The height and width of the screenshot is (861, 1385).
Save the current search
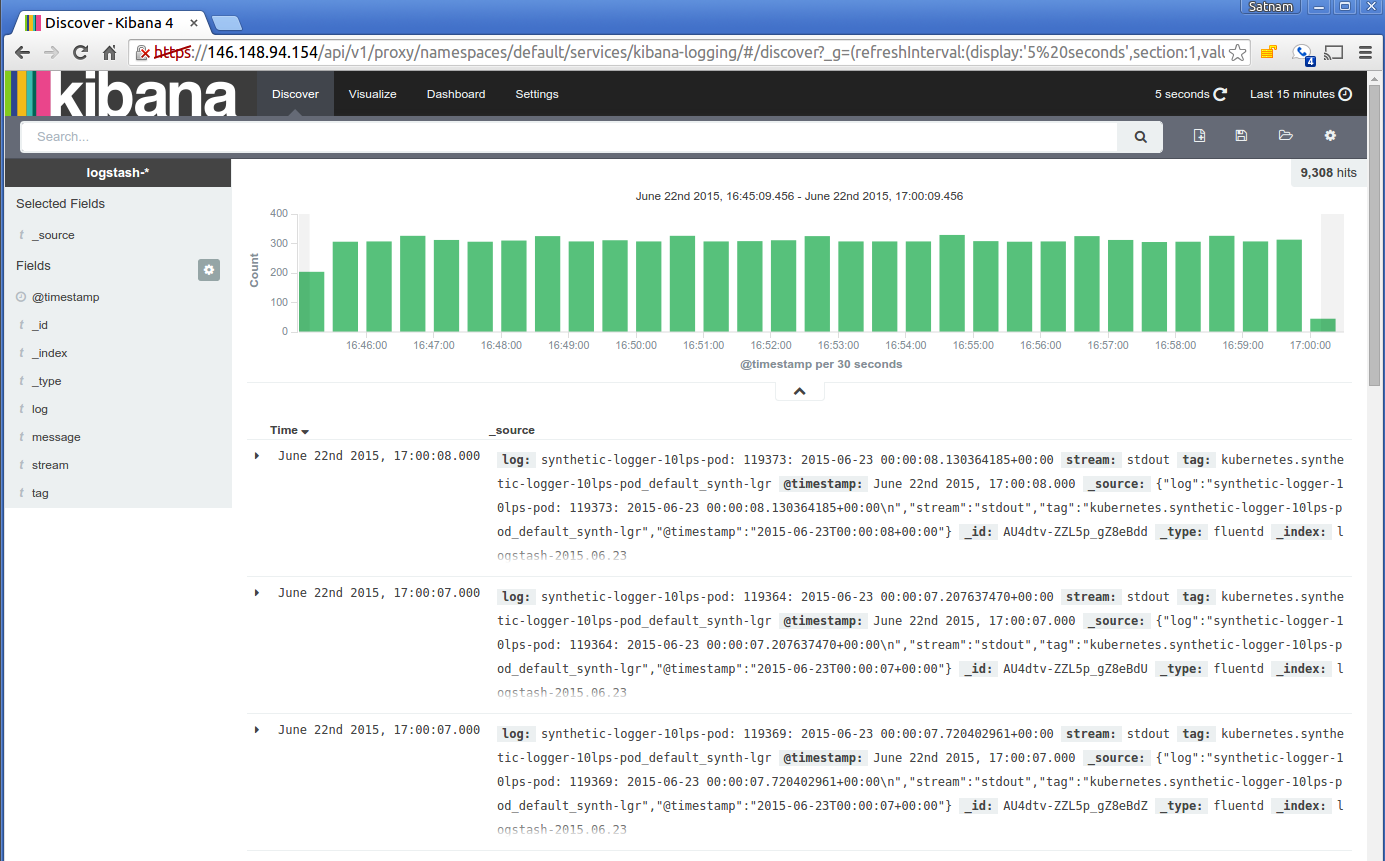[x=1241, y=136]
